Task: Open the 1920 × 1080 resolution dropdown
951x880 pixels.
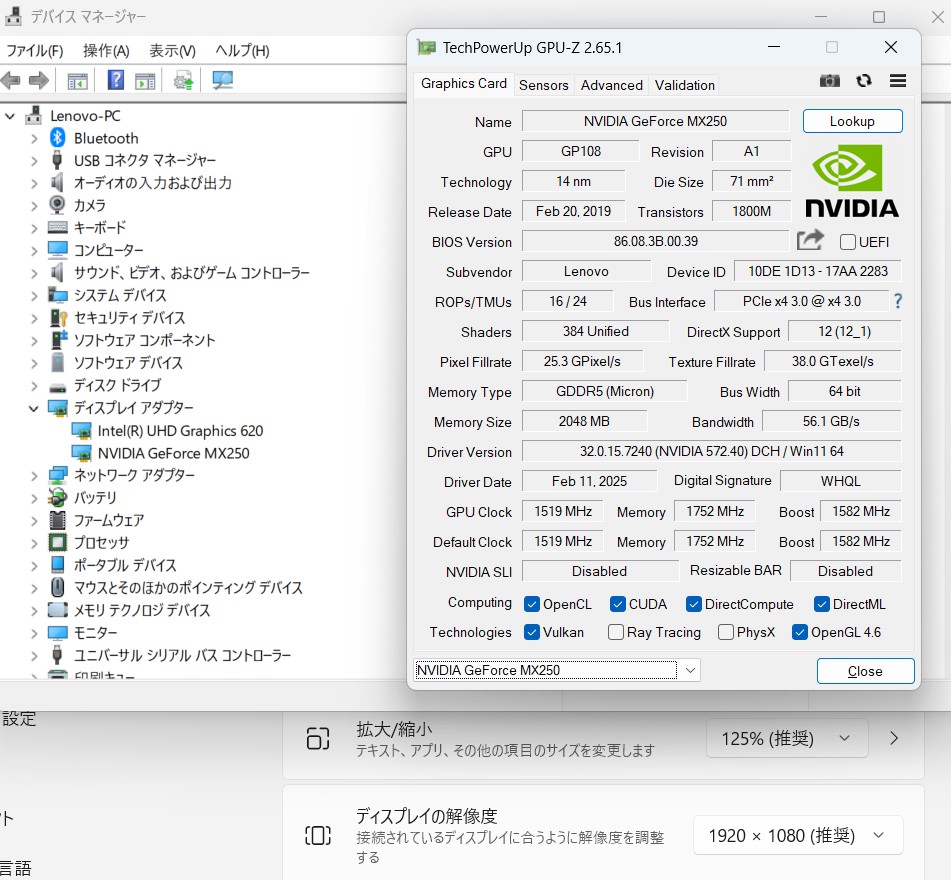Action: coord(798,835)
